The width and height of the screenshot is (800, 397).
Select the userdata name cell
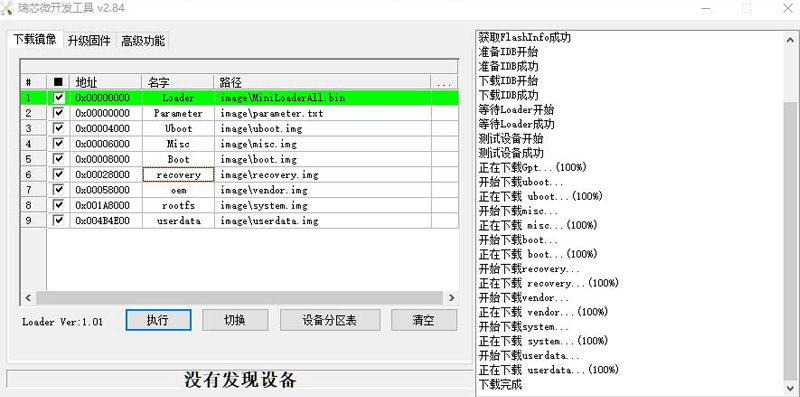click(x=178, y=220)
